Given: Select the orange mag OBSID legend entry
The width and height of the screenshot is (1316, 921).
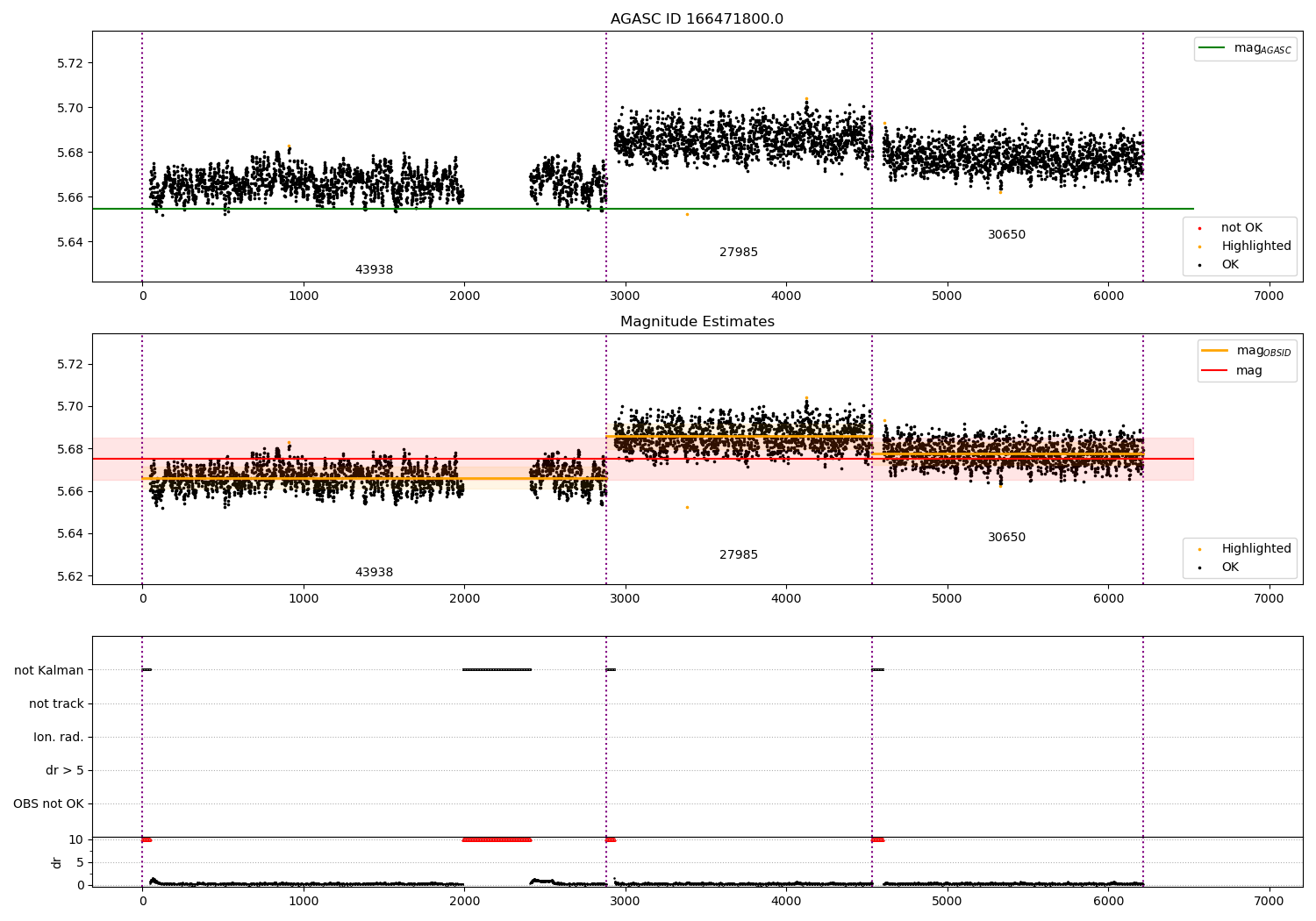Looking at the screenshot, I should [1246, 351].
